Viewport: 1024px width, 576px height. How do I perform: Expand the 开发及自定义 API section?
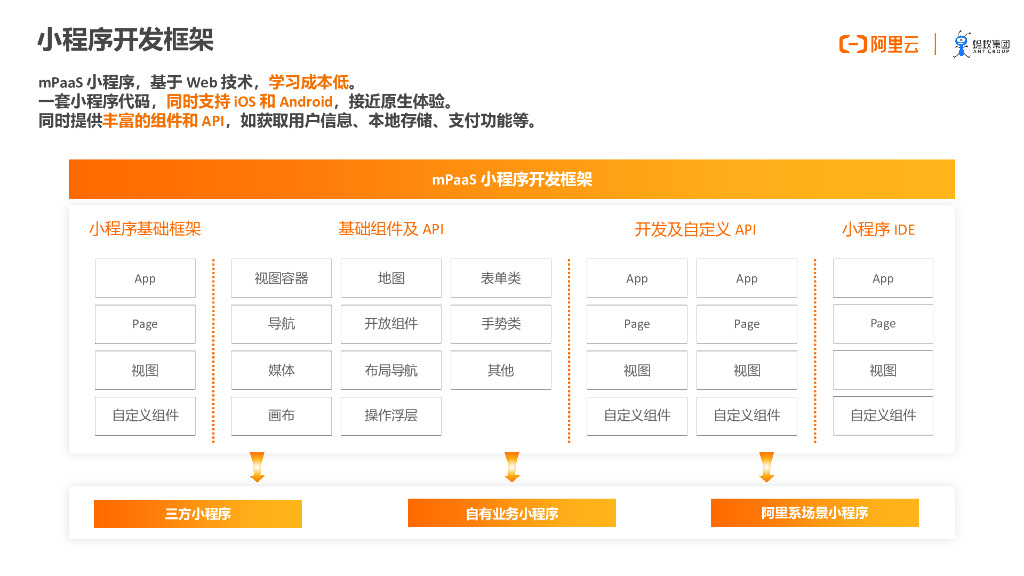tap(694, 229)
